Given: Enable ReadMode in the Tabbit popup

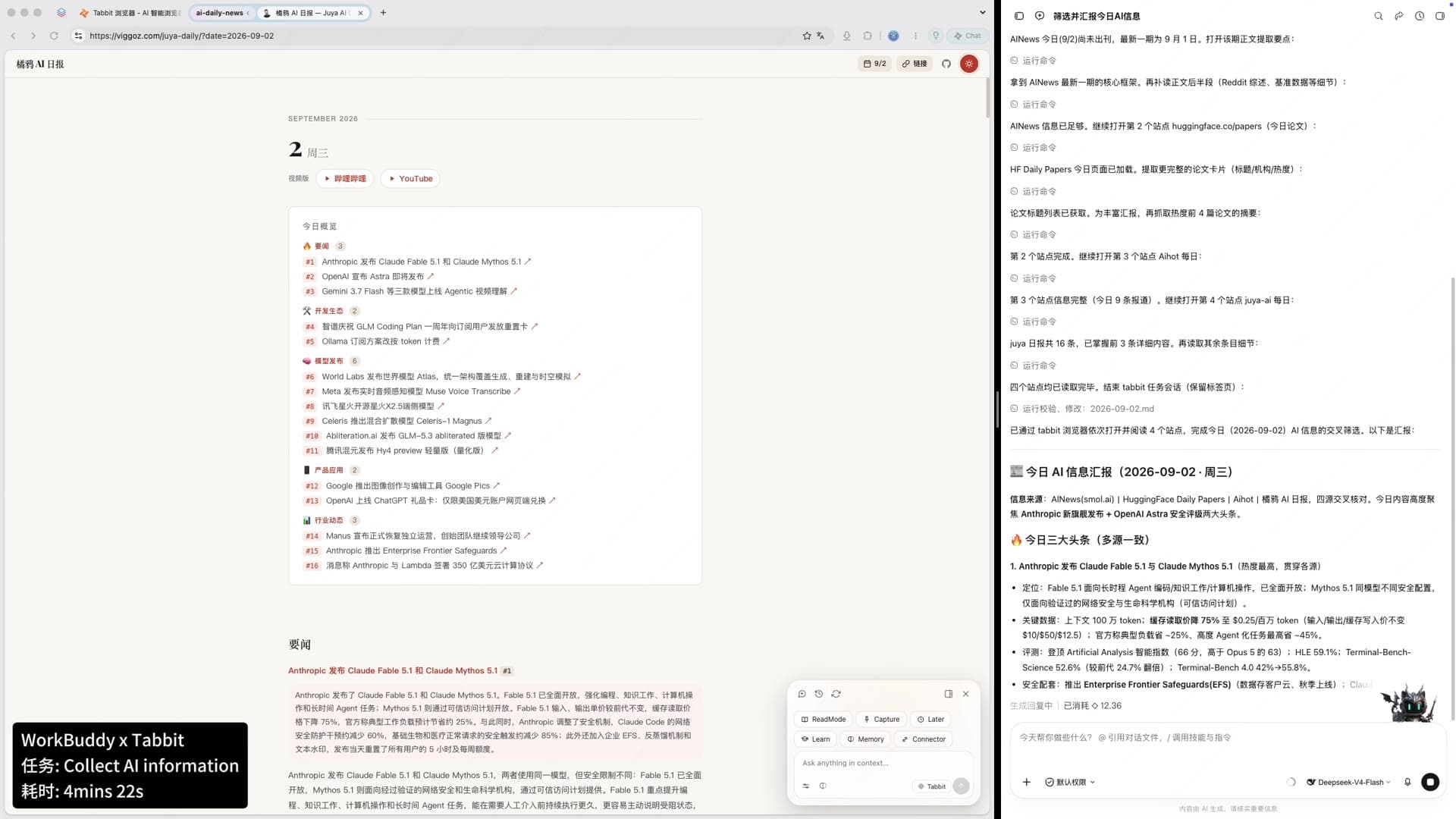Looking at the screenshot, I should pos(824,720).
